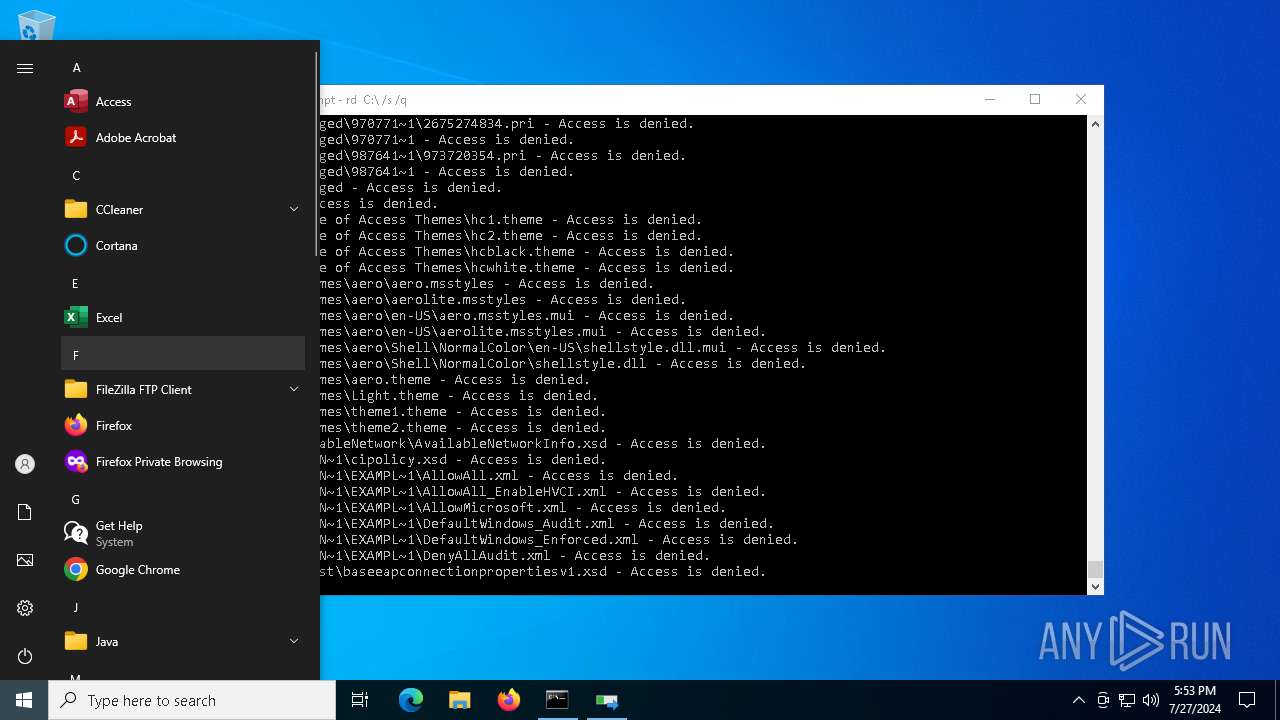1280x720 pixels.
Task: Click the Command Prompt title bar text
Action: pos(363,100)
